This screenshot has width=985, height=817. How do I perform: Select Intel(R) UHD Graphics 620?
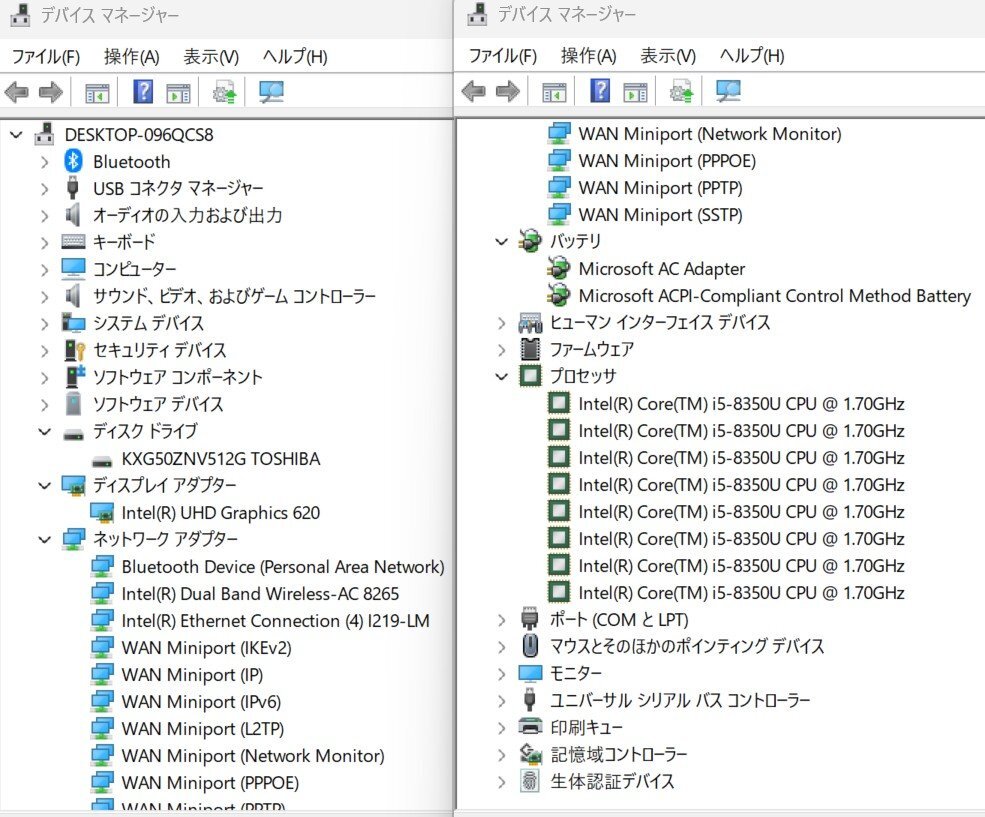click(x=221, y=513)
